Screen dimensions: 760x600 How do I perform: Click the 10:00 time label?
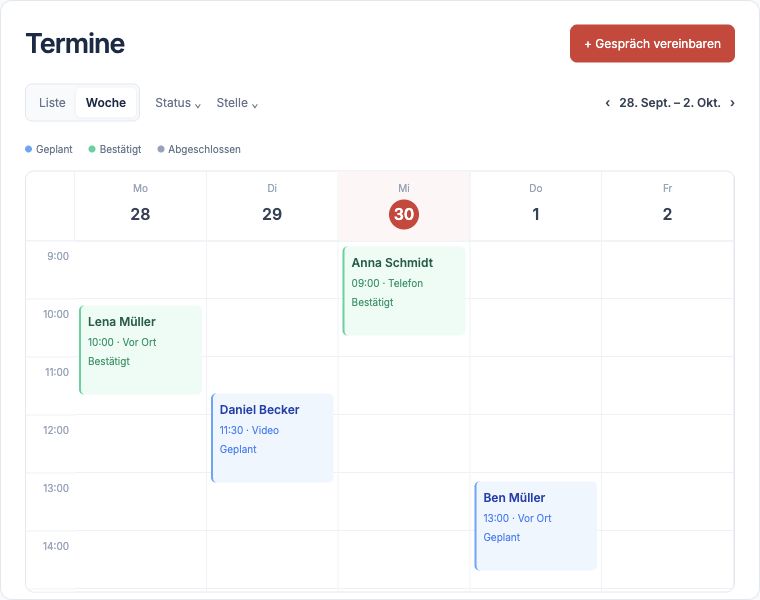pyautogui.click(x=56, y=314)
